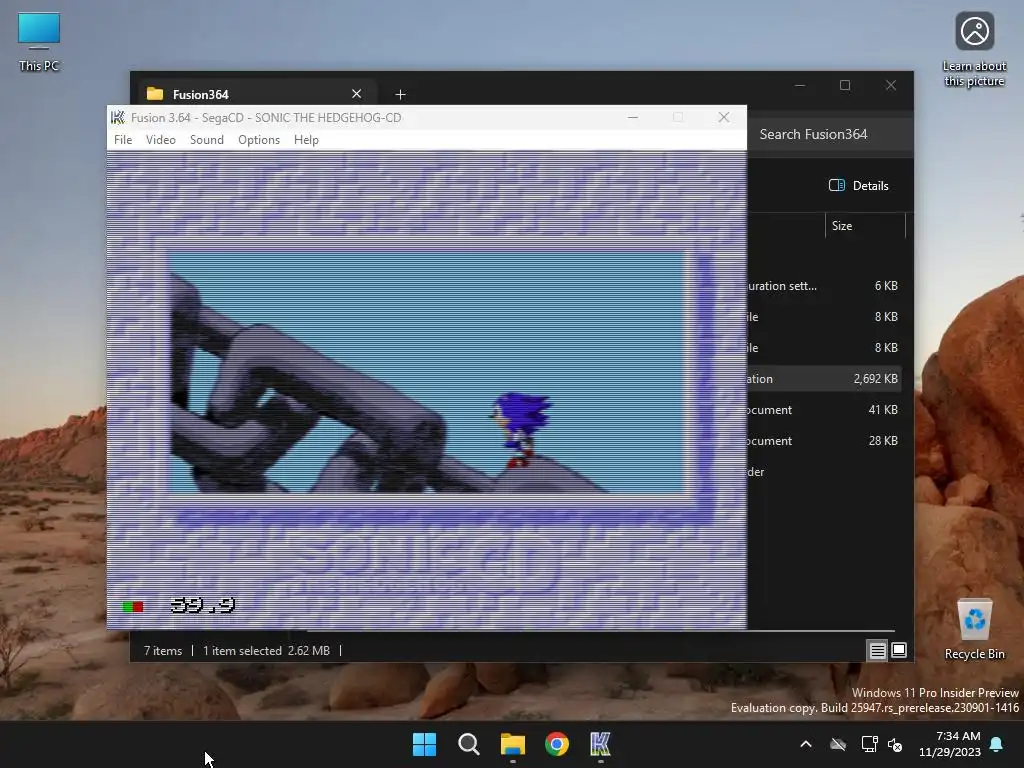Select the 28 KB document row

pos(824,441)
